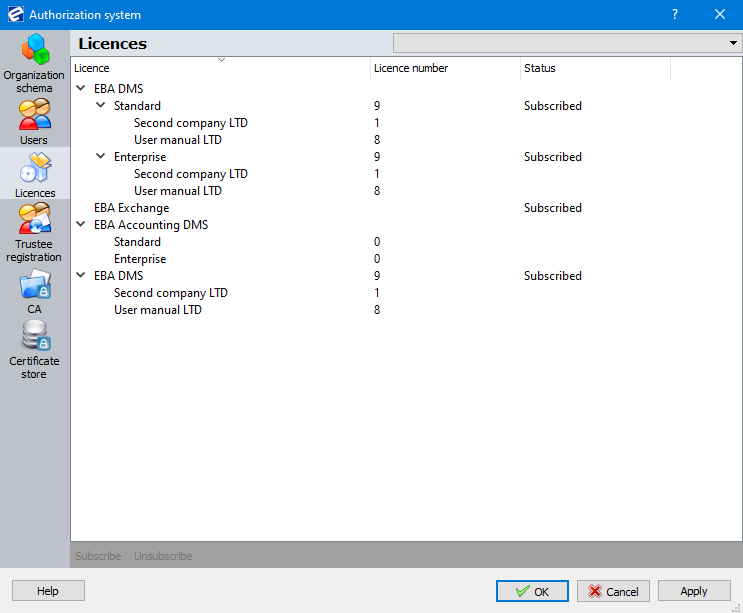
Task: Collapse the Enterprise node under EBA DMS
Action: [100, 156]
